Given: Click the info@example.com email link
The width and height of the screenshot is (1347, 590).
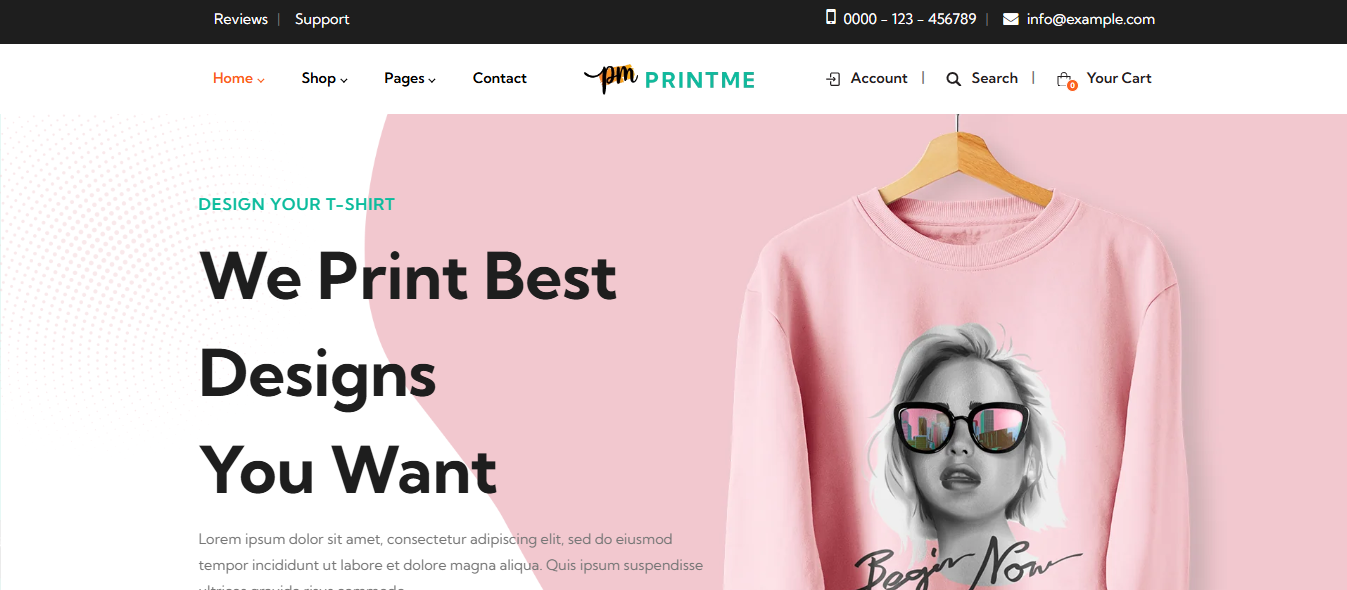Looking at the screenshot, I should [x=1091, y=19].
